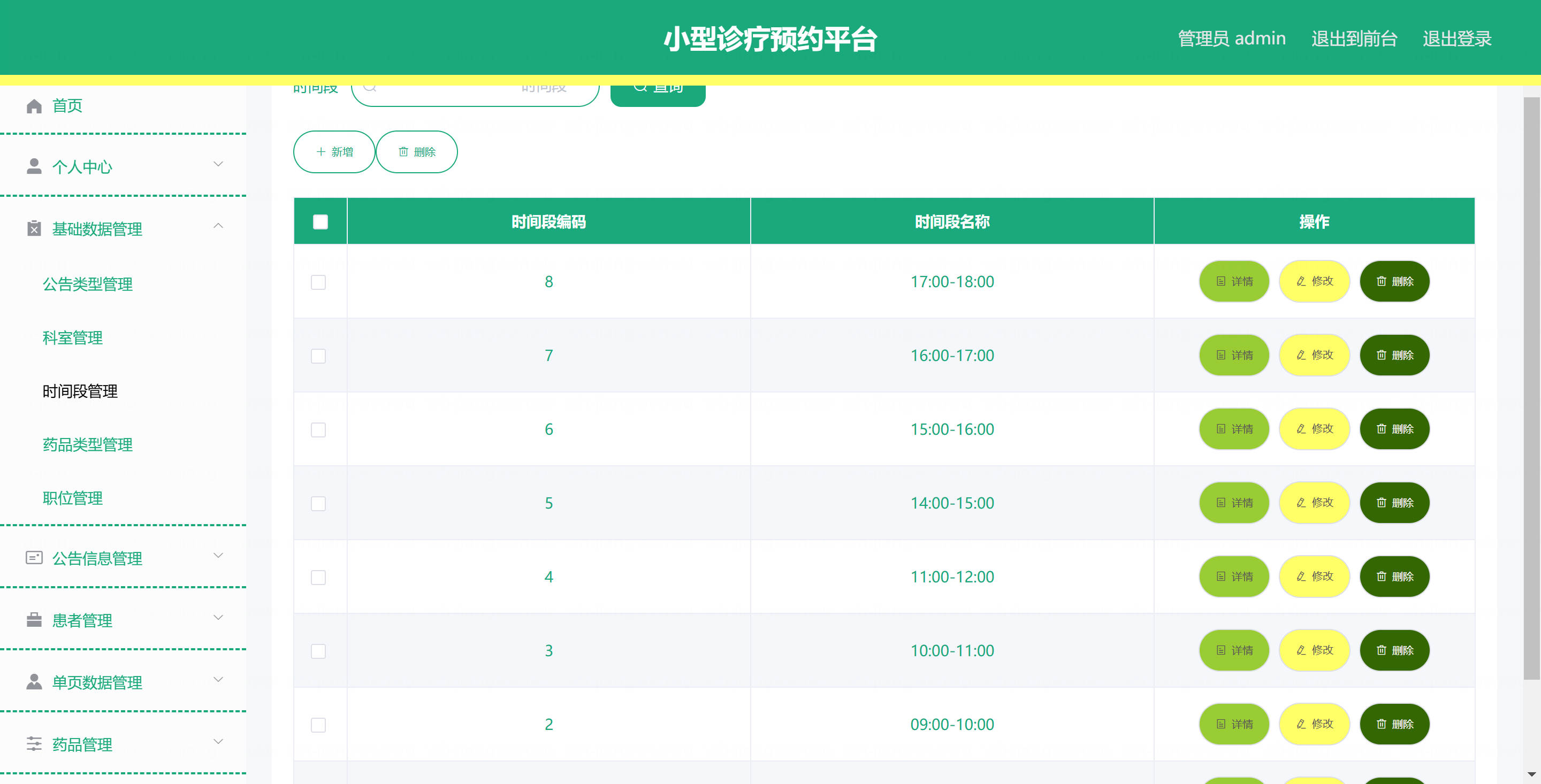Image resolution: width=1541 pixels, height=784 pixels.
Task: Check the row with code 6
Action: 318,430
